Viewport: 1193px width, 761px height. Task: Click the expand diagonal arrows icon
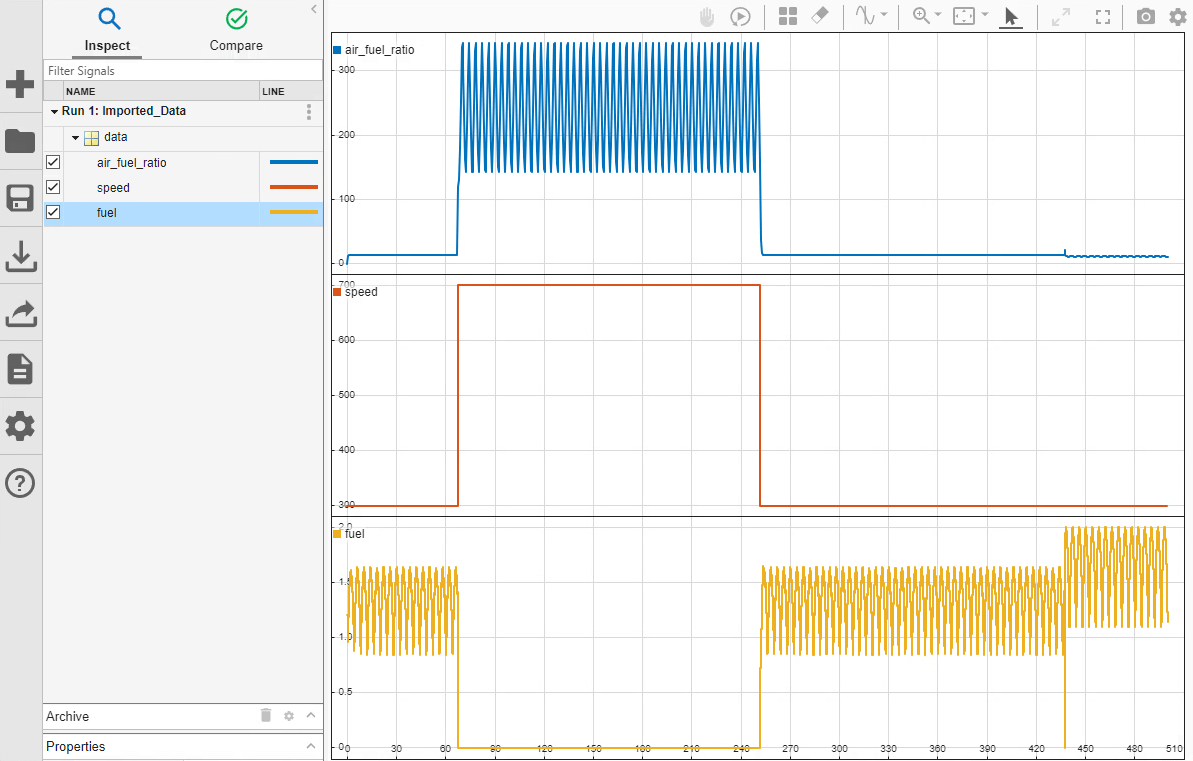[1061, 17]
